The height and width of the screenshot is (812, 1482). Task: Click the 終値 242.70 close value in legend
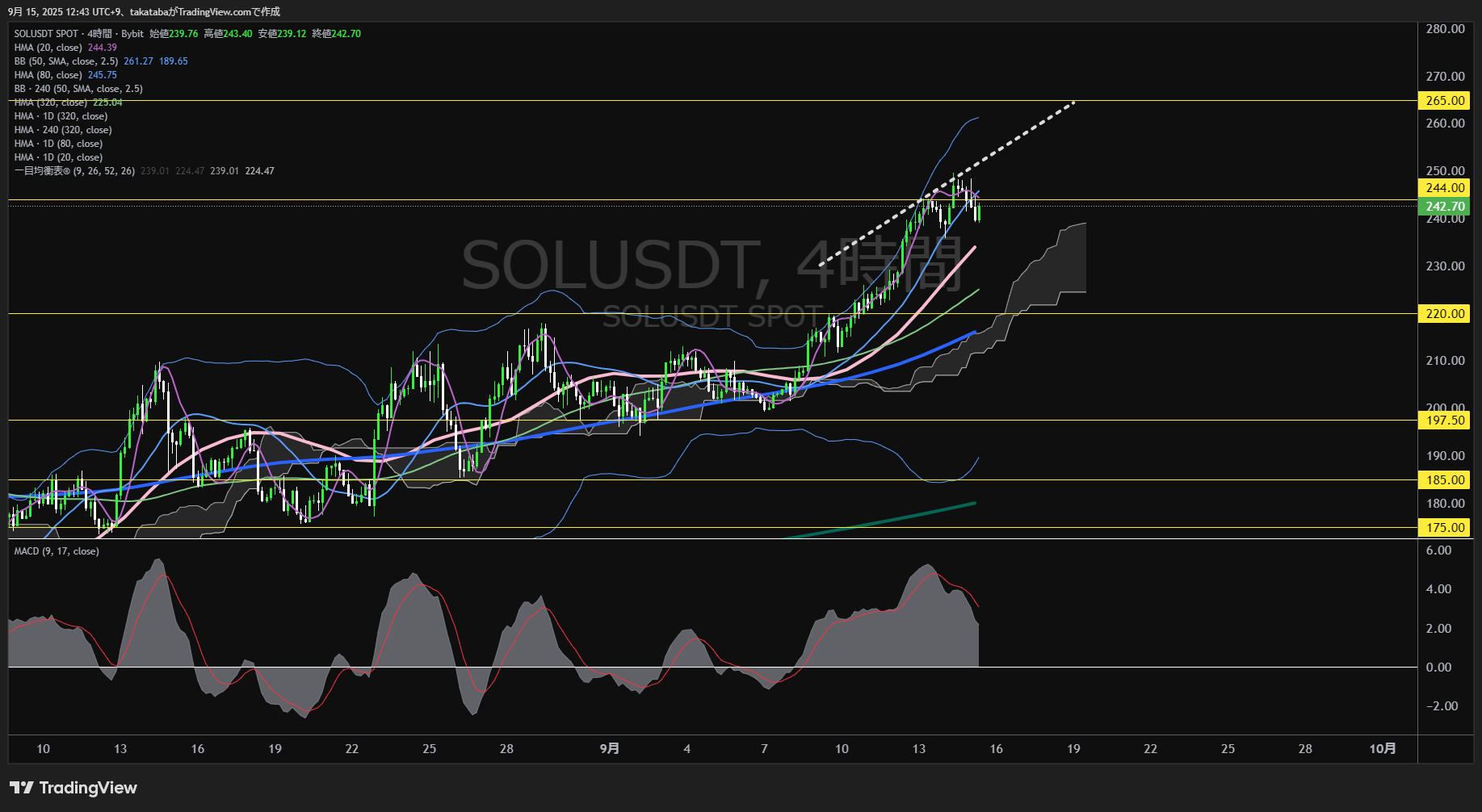pyautogui.click(x=336, y=34)
